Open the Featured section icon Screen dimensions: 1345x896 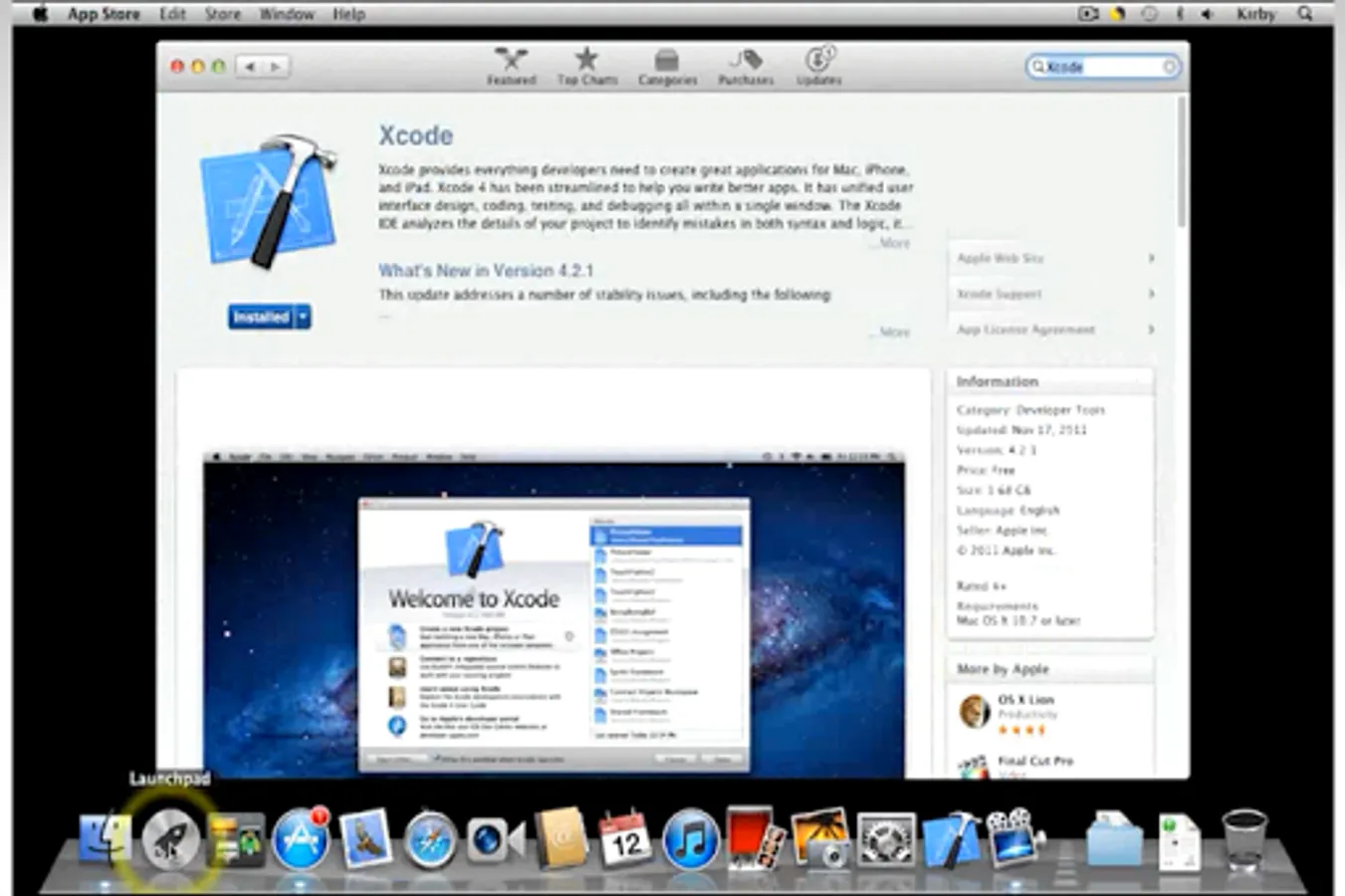coord(511,62)
